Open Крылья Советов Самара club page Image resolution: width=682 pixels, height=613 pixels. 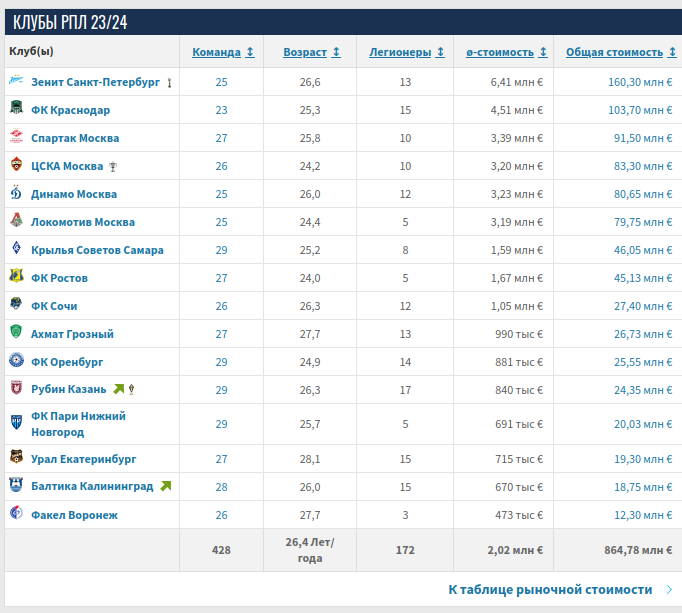[97, 250]
